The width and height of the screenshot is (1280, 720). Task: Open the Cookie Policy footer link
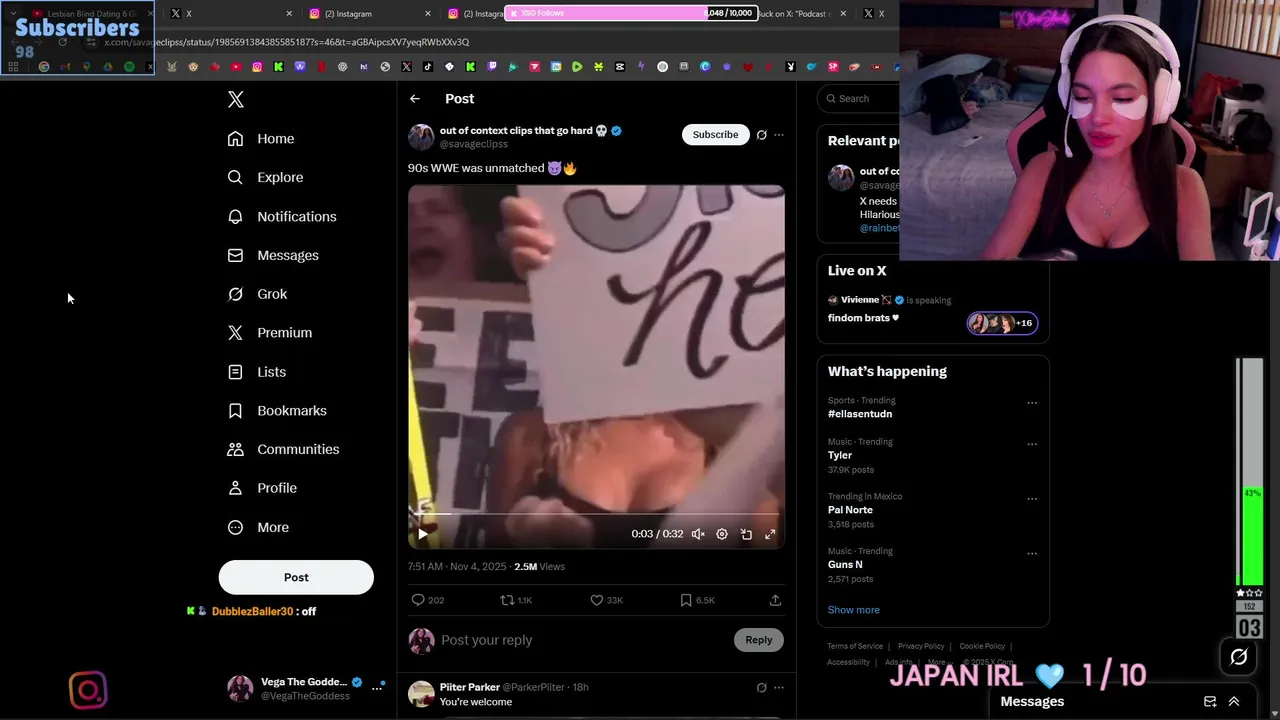coord(982,646)
